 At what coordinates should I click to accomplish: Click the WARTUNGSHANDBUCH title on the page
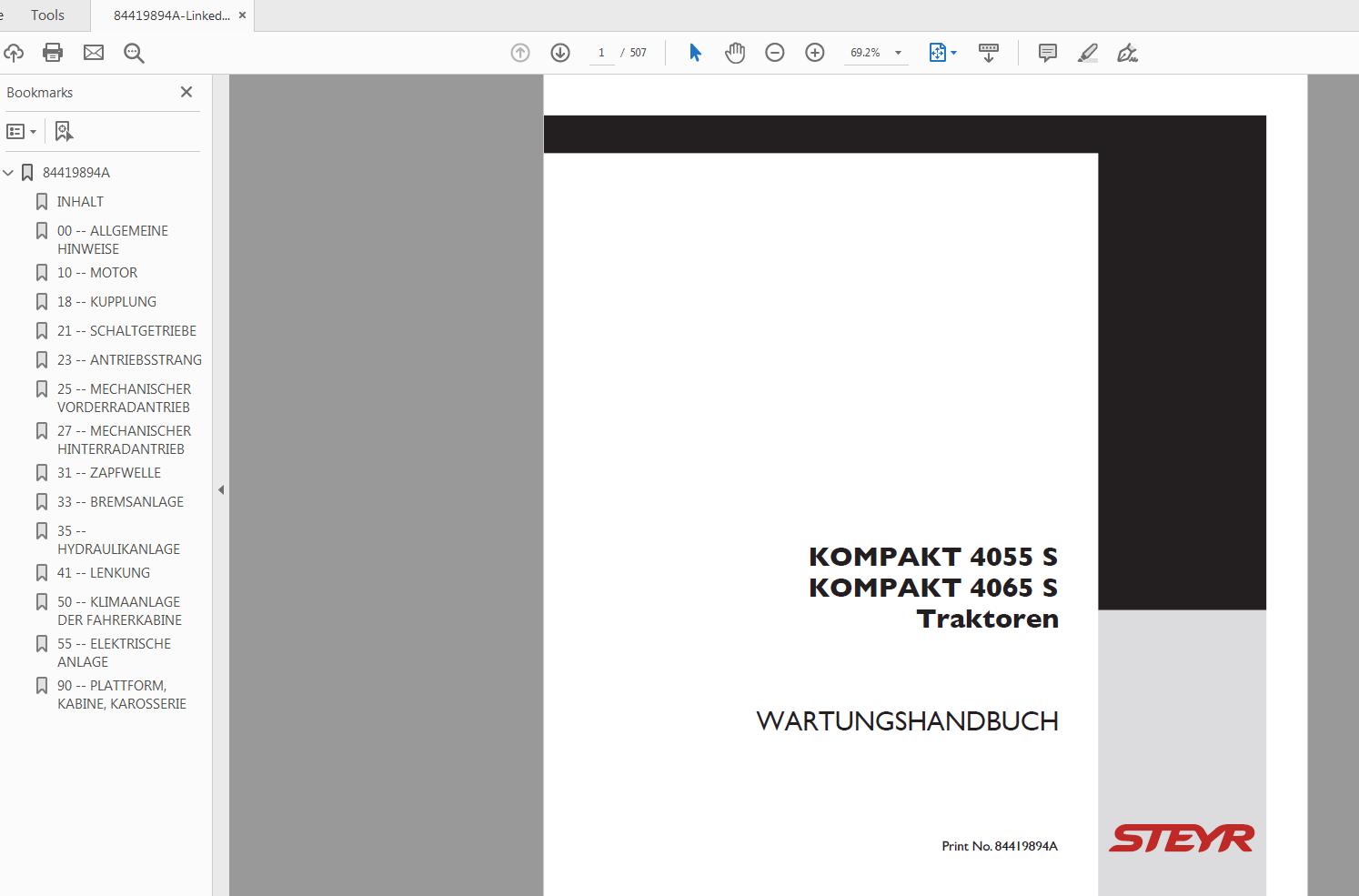(x=907, y=721)
